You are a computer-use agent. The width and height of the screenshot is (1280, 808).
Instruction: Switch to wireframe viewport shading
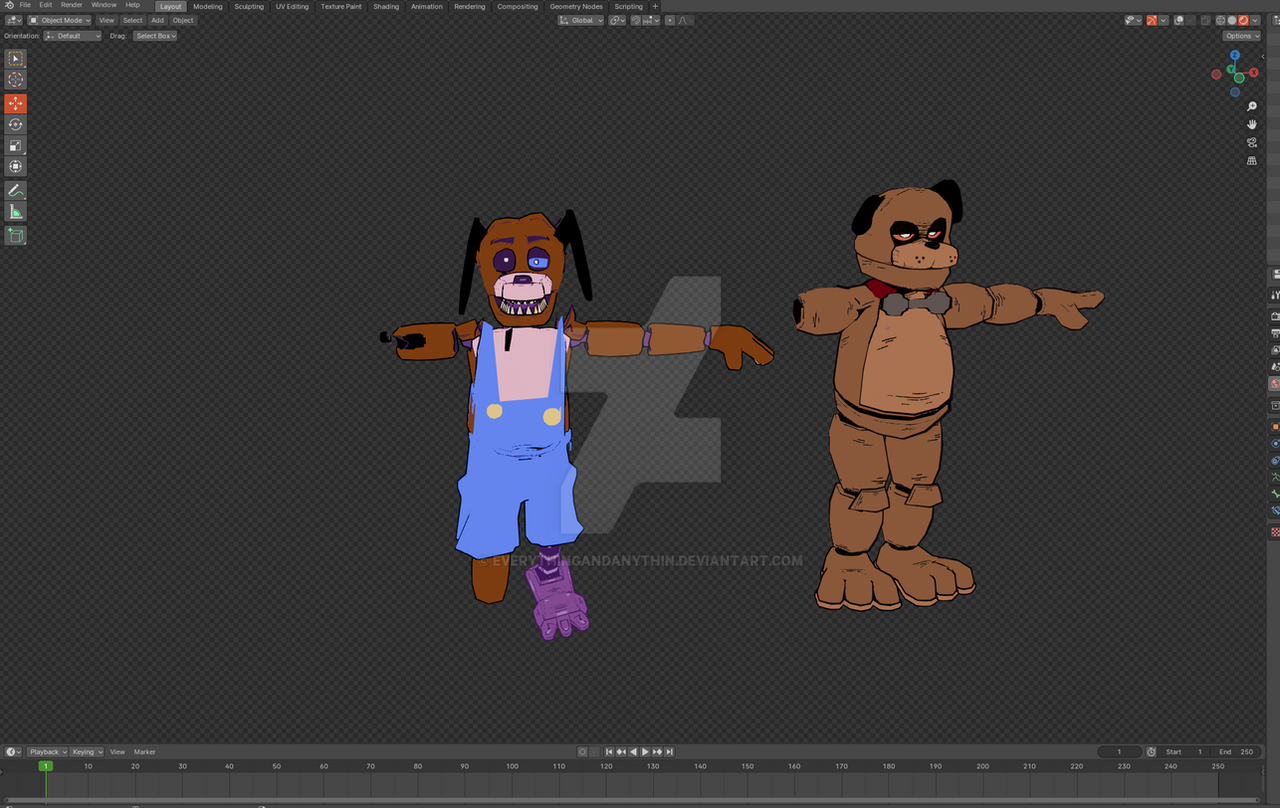tap(1220, 20)
